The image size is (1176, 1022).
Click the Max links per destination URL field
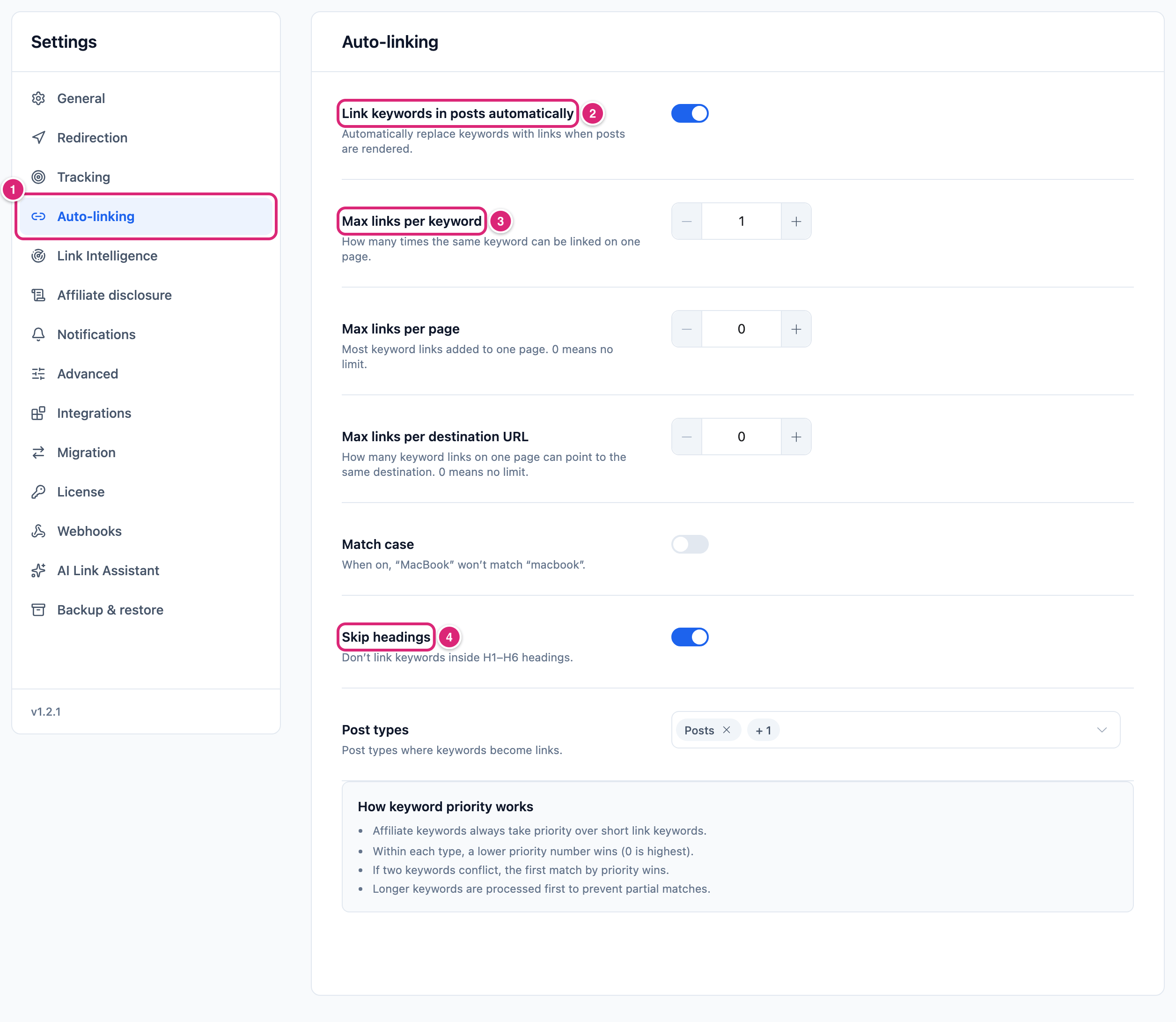tap(742, 437)
